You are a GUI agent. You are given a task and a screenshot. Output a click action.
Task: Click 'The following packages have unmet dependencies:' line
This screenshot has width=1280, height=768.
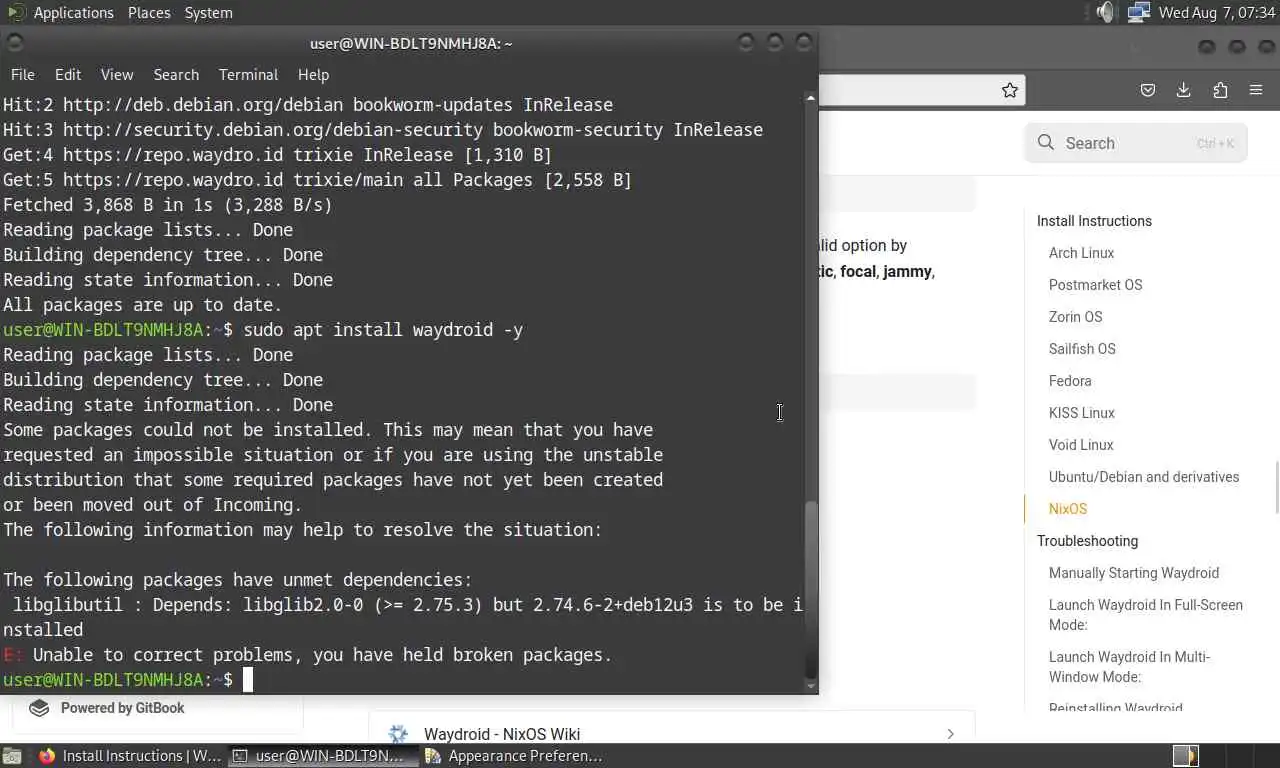coord(237,580)
